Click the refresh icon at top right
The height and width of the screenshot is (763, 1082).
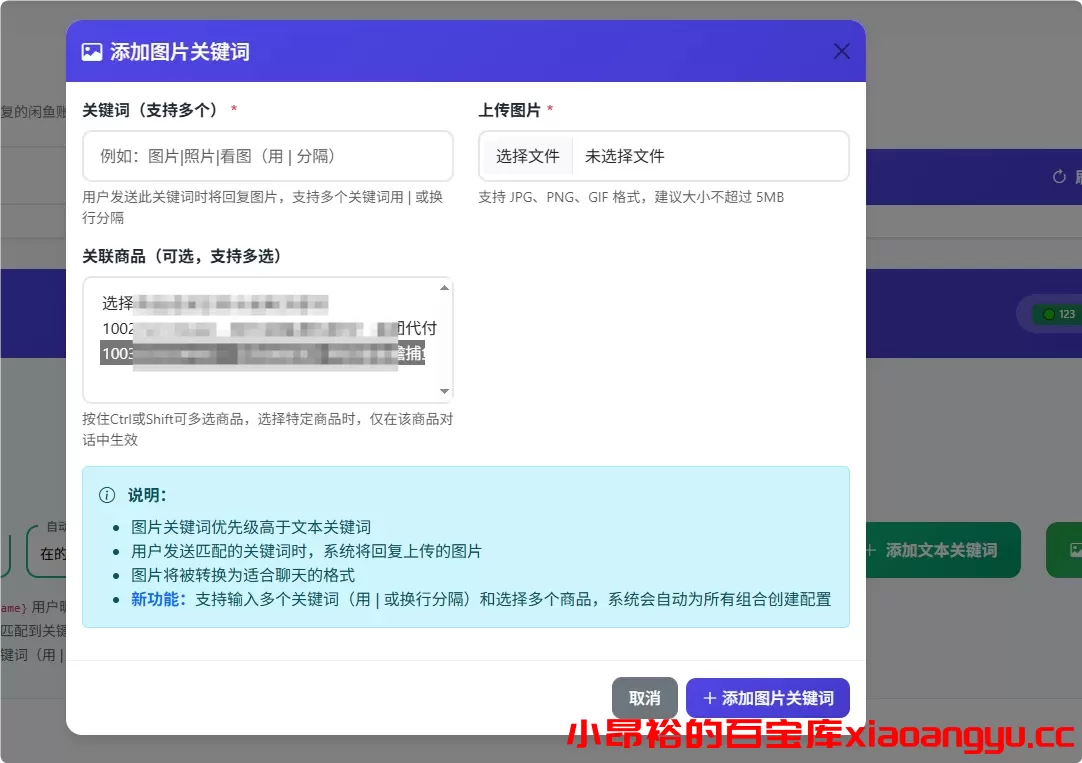1059,177
